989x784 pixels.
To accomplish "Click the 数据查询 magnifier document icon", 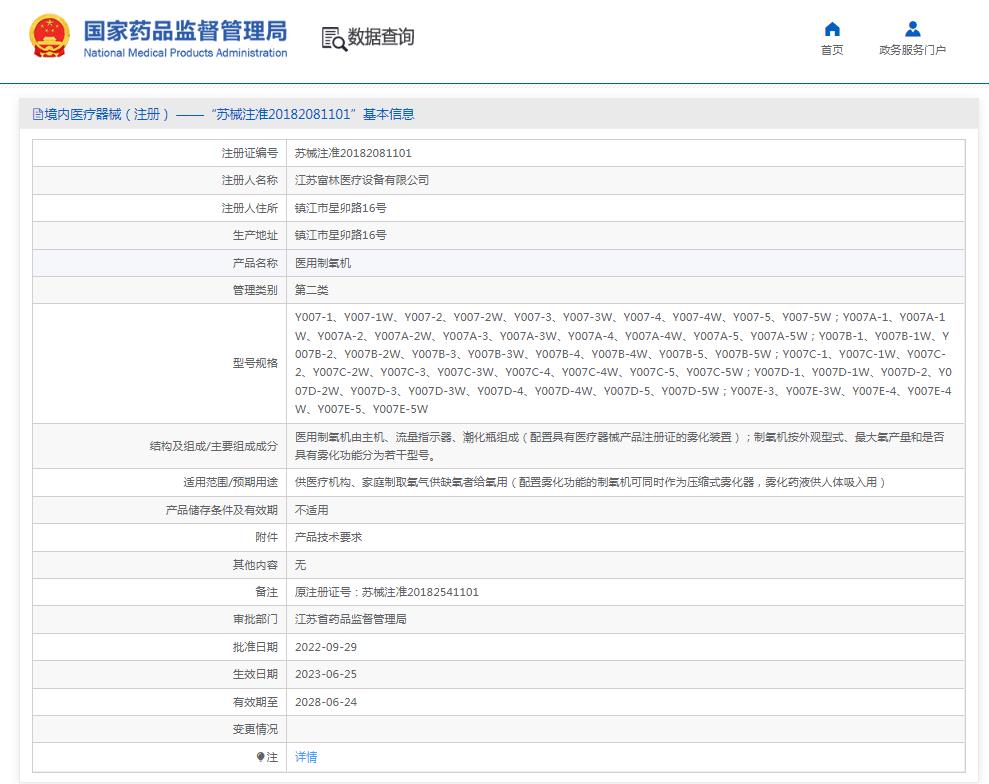I will coord(333,38).
